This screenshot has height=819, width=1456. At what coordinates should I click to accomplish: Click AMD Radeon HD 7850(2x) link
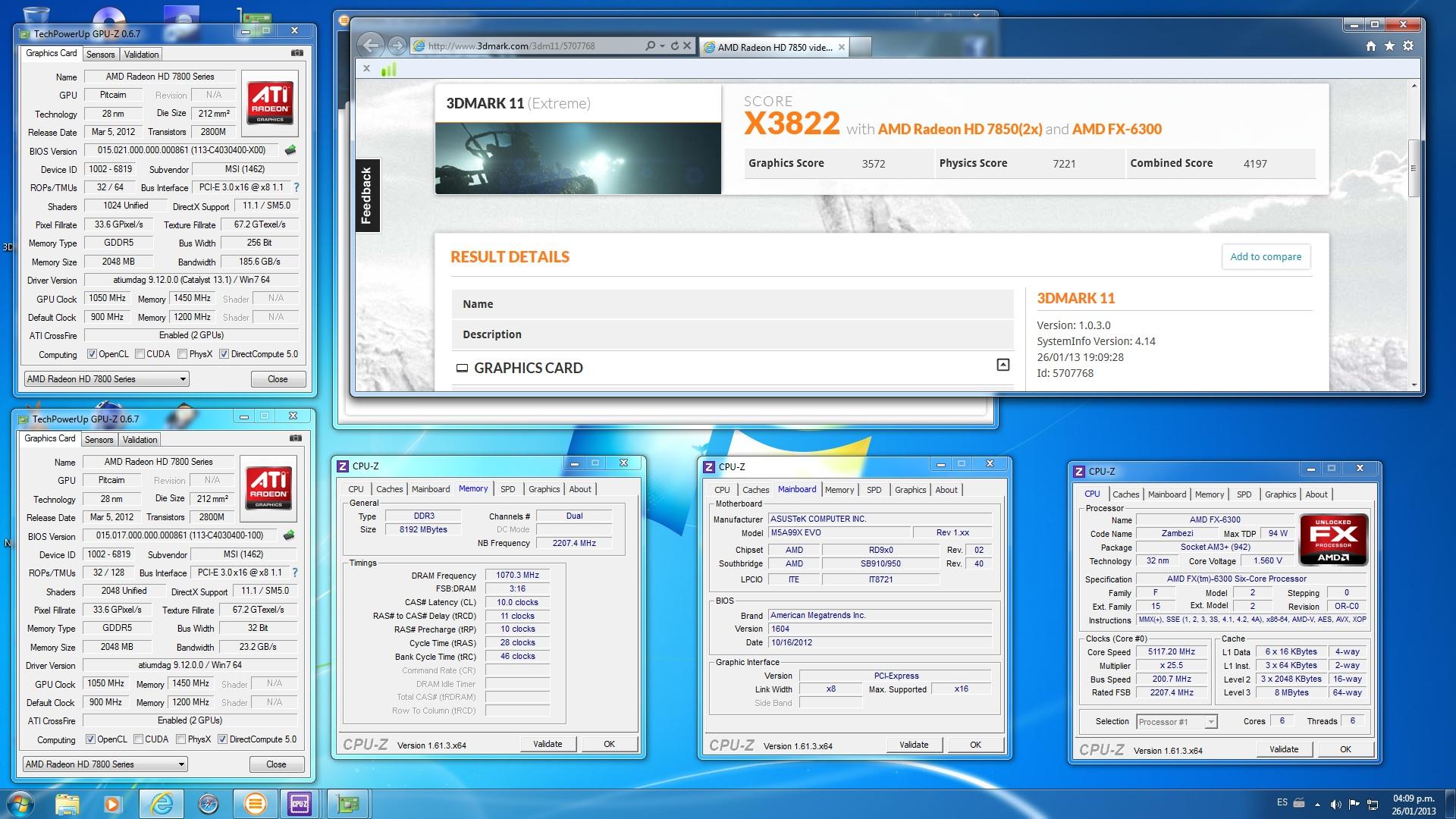[x=960, y=129]
